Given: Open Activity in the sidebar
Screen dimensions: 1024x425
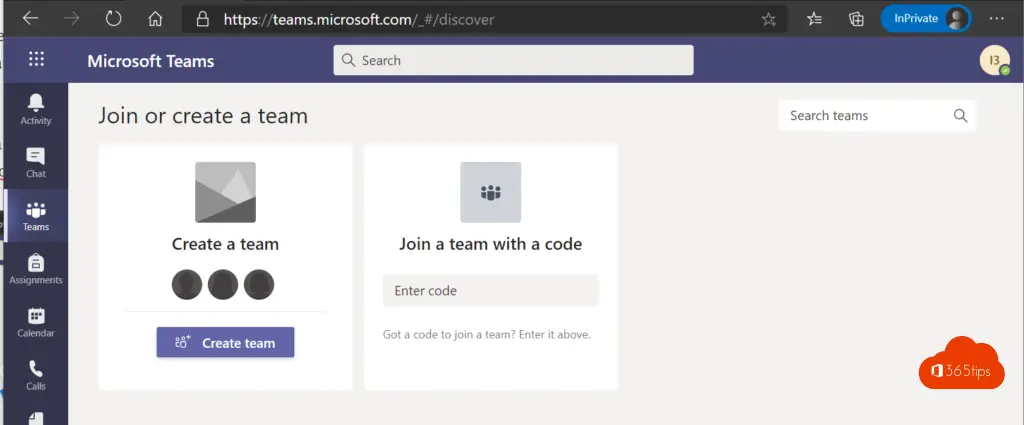Looking at the screenshot, I should tap(36, 109).
